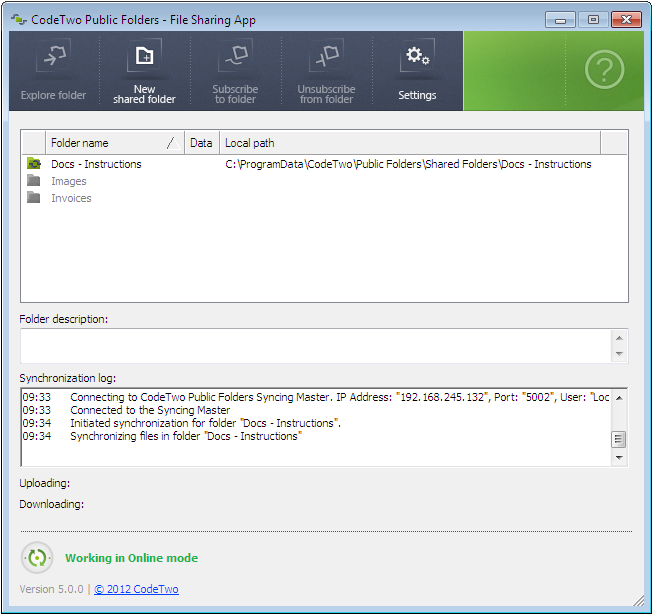Select the Docs - Instructions folder row

pyautogui.click(x=324, y=164)
